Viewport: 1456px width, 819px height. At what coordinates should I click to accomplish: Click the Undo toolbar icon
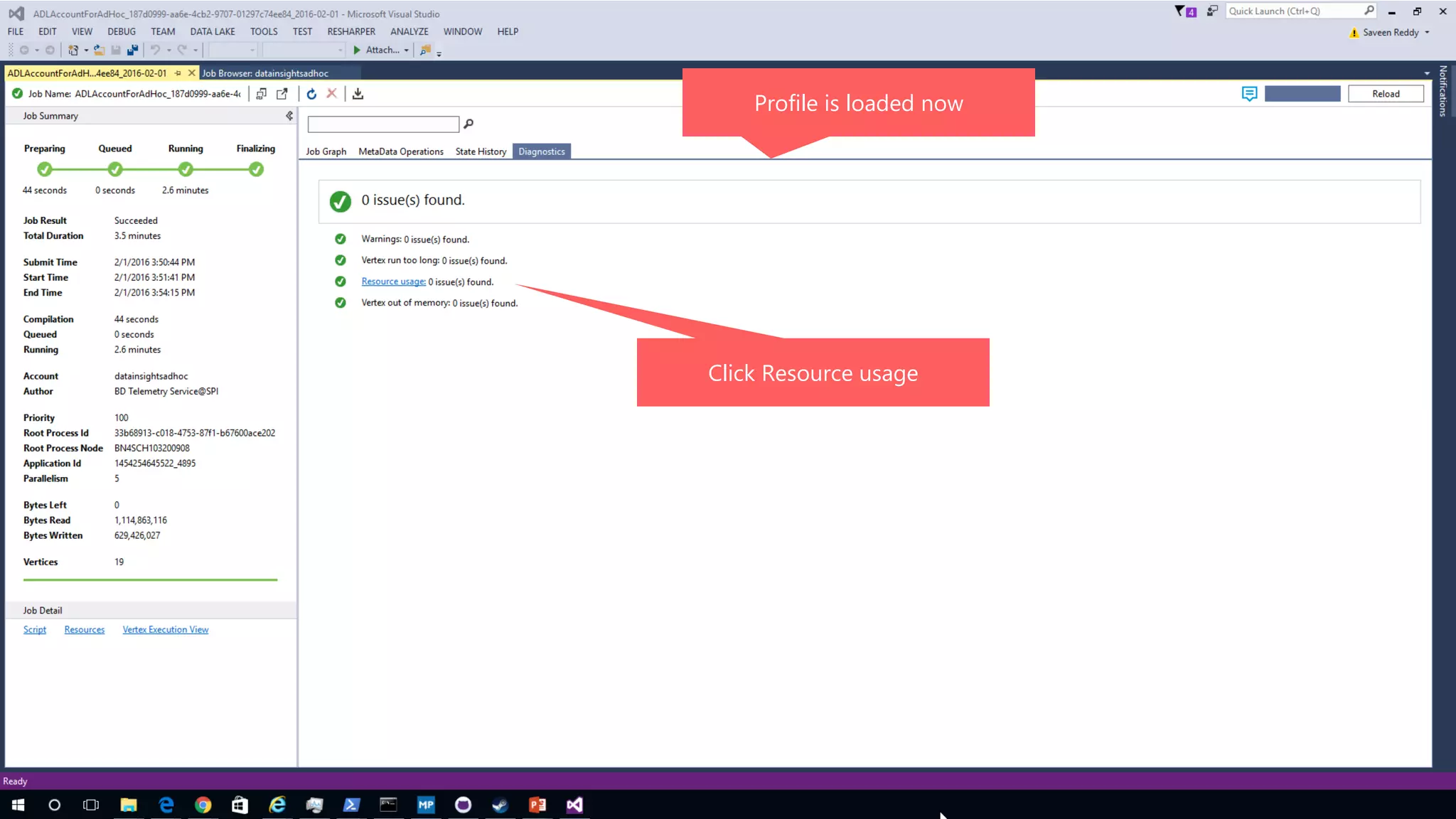(x=155, y=50)
